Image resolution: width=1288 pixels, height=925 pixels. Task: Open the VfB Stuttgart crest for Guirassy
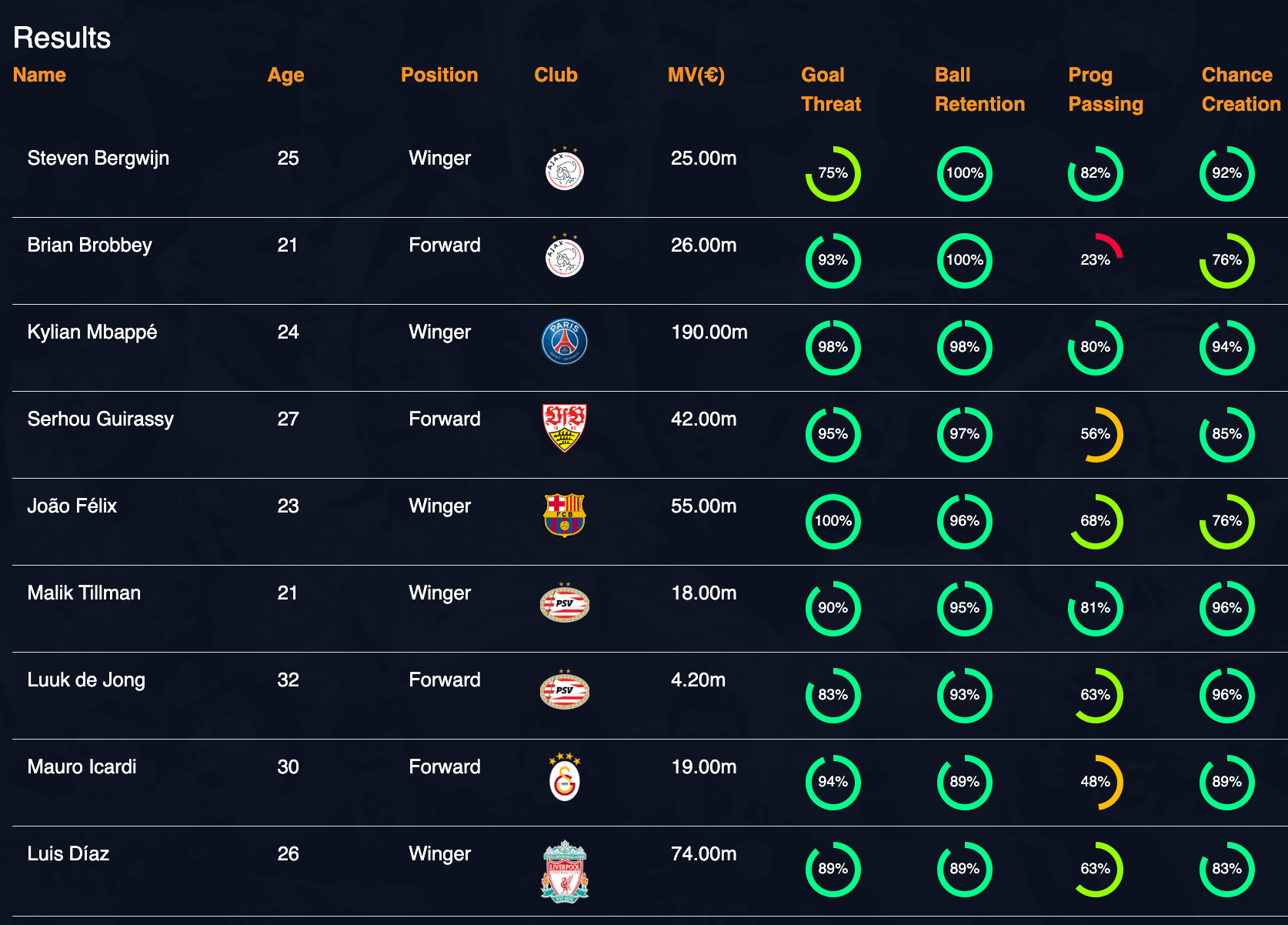pos(565,428)
